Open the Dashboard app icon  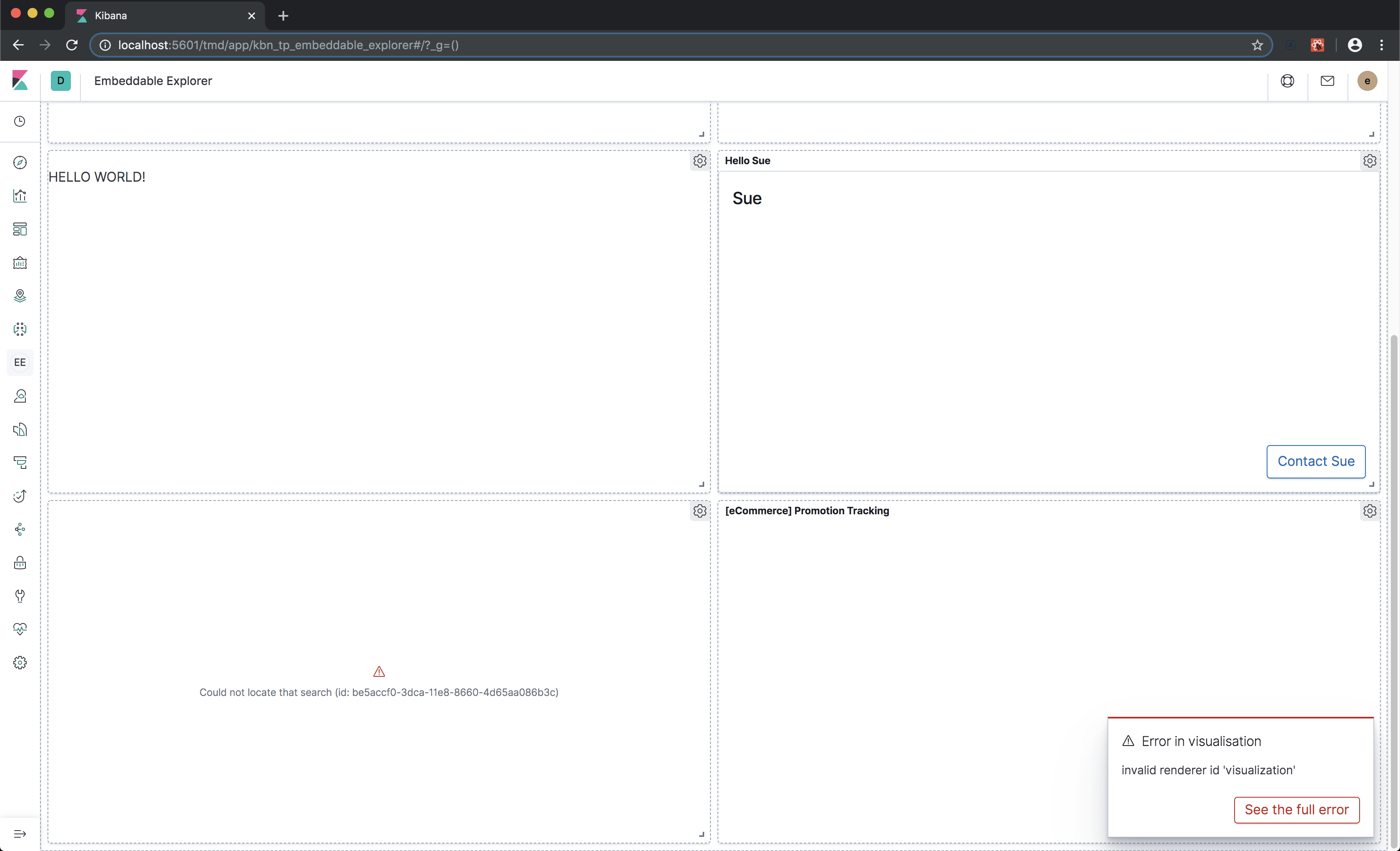point(20,229)
